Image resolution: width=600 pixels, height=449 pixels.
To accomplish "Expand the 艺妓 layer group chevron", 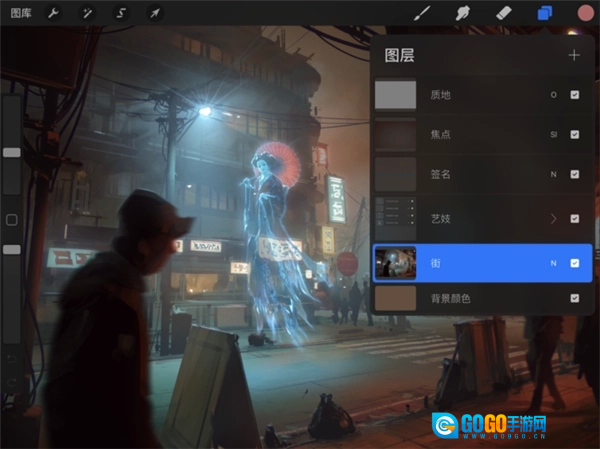I will click(x=553, y=218).
